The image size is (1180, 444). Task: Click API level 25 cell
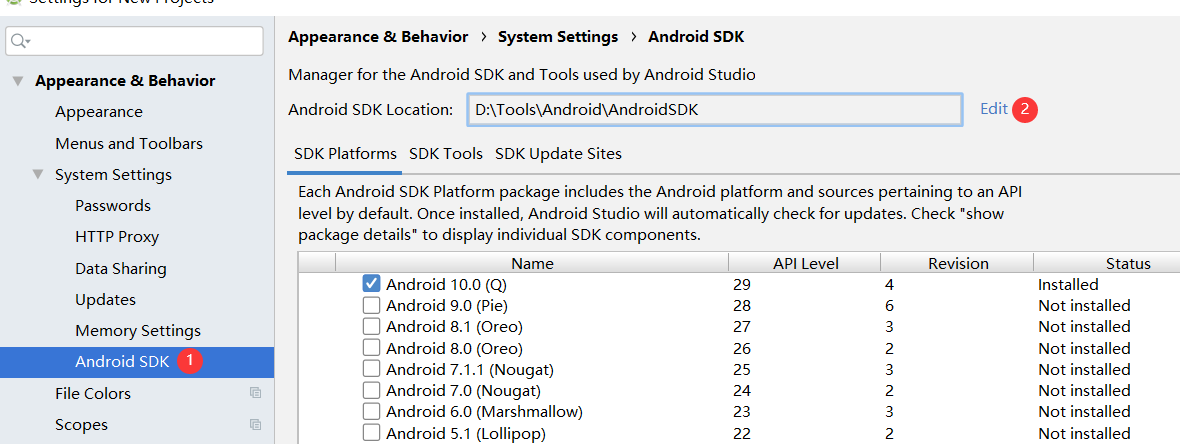point(741,369)
